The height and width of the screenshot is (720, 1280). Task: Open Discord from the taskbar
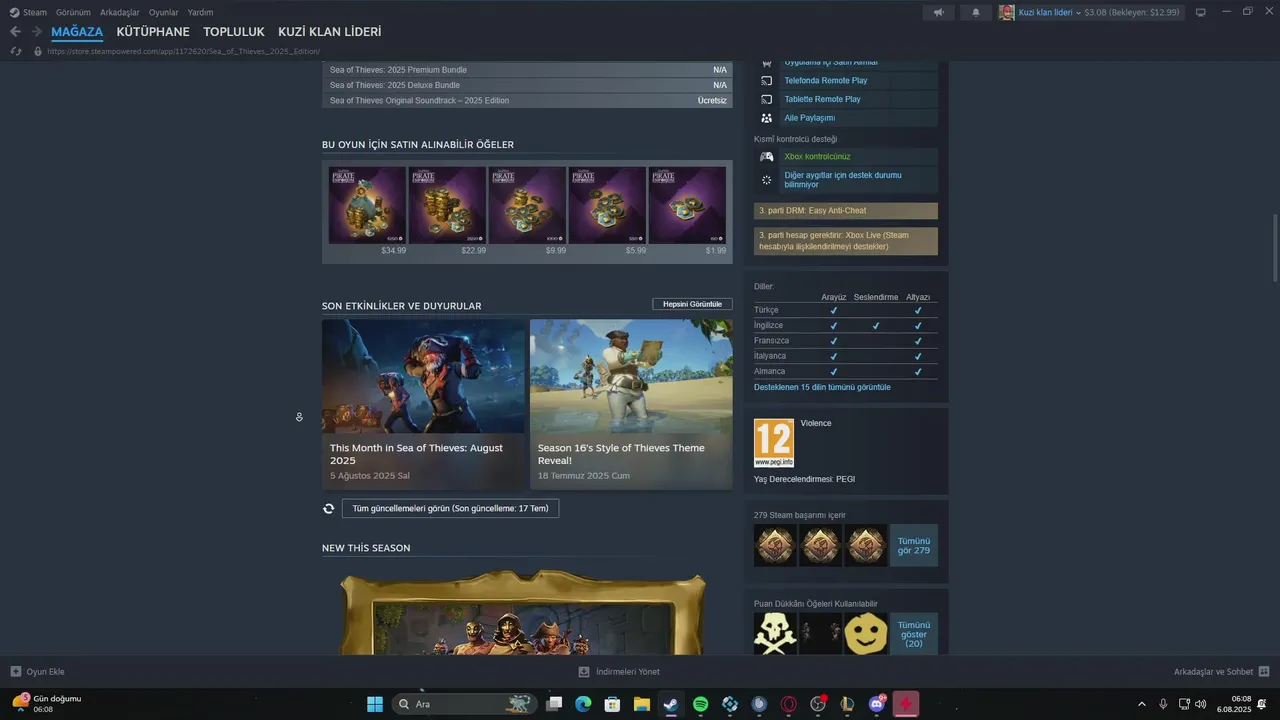[x=877, y=704]
